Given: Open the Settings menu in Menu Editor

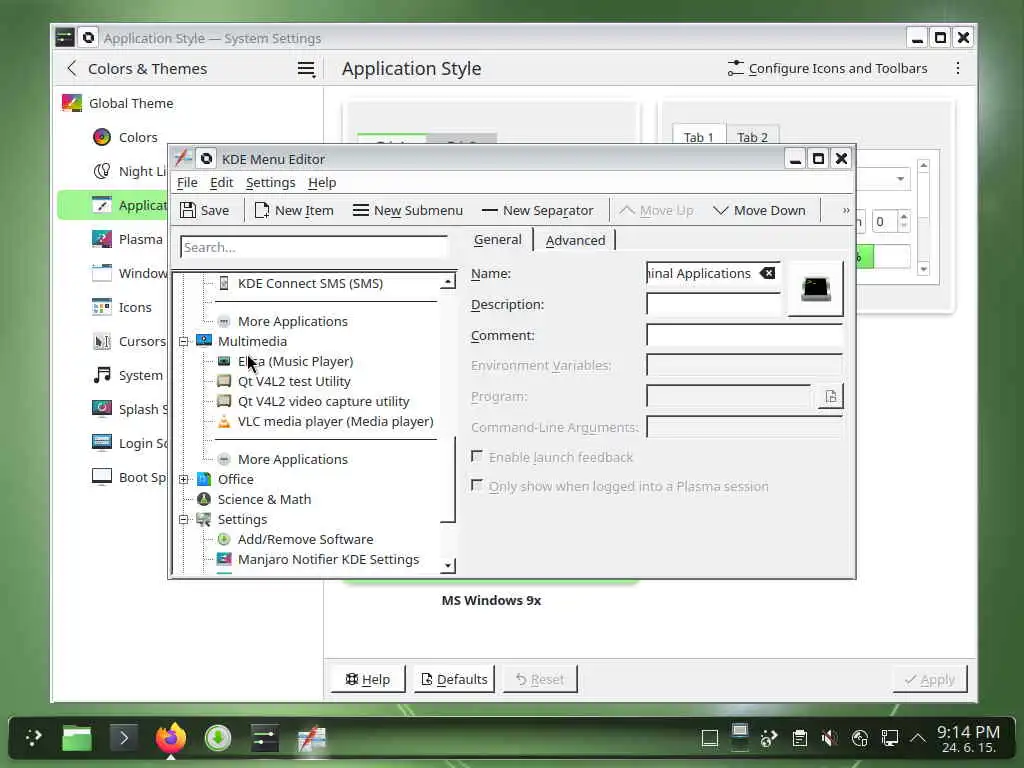Looking at the screenshot, I should (x=270, y=183).
